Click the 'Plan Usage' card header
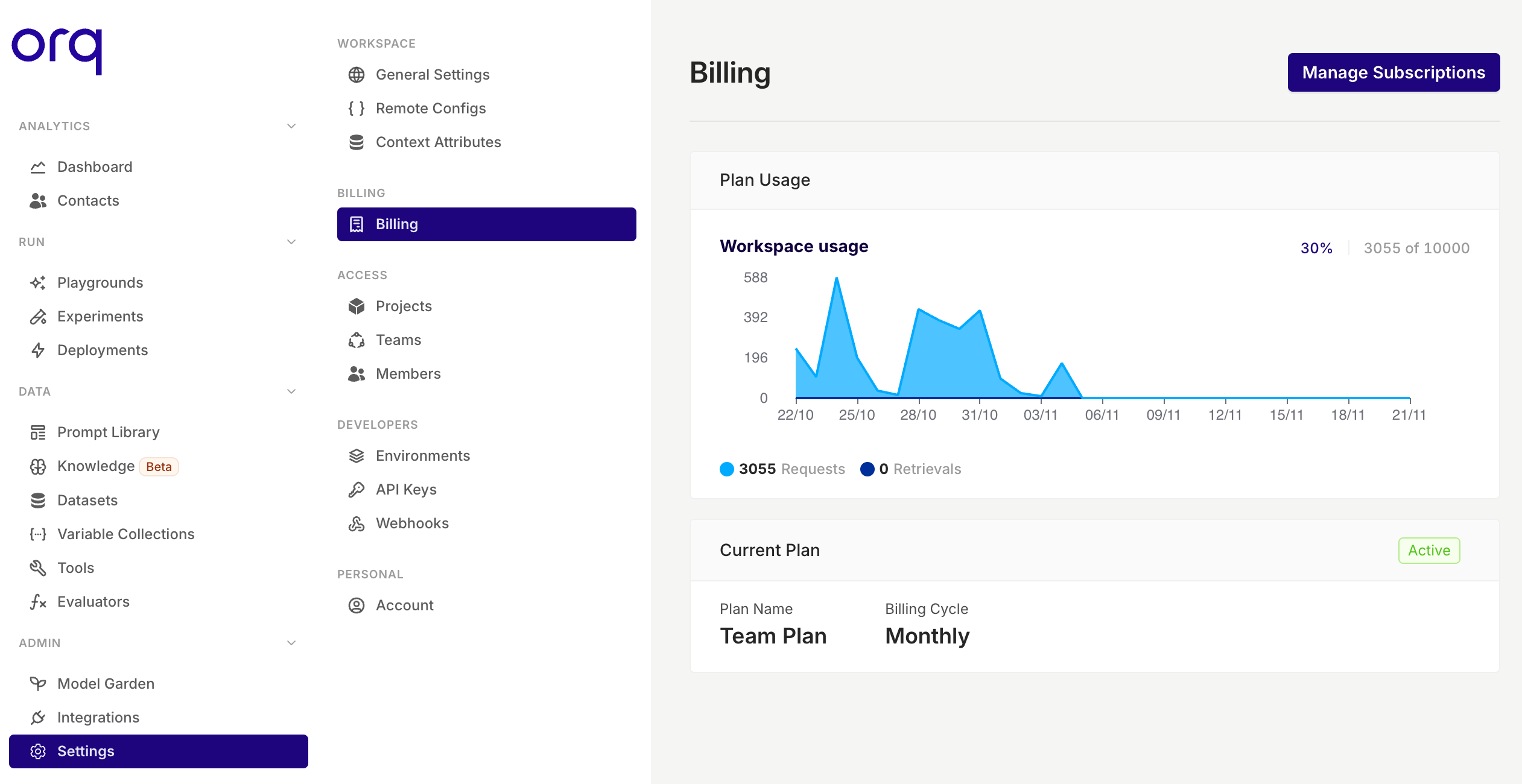 (1095, 180)
